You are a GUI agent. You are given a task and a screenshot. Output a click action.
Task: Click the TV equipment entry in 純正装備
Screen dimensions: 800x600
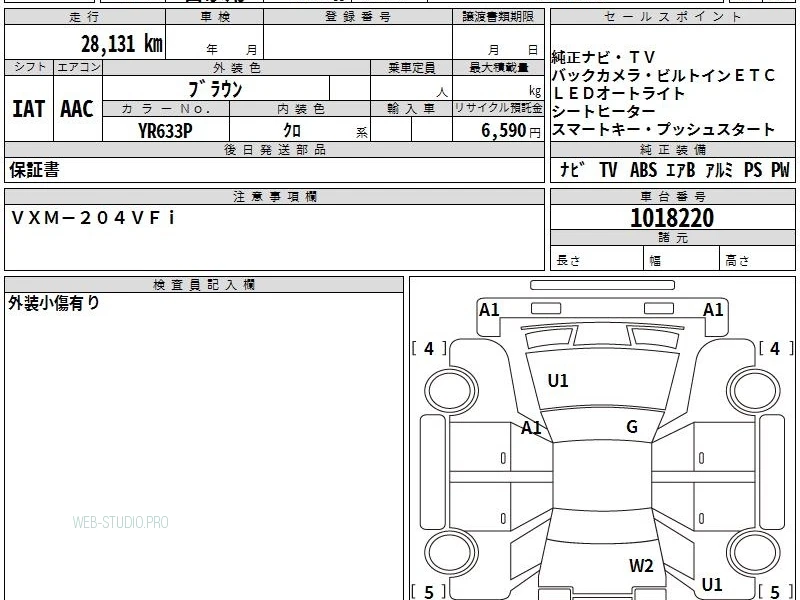coord(608,170)
